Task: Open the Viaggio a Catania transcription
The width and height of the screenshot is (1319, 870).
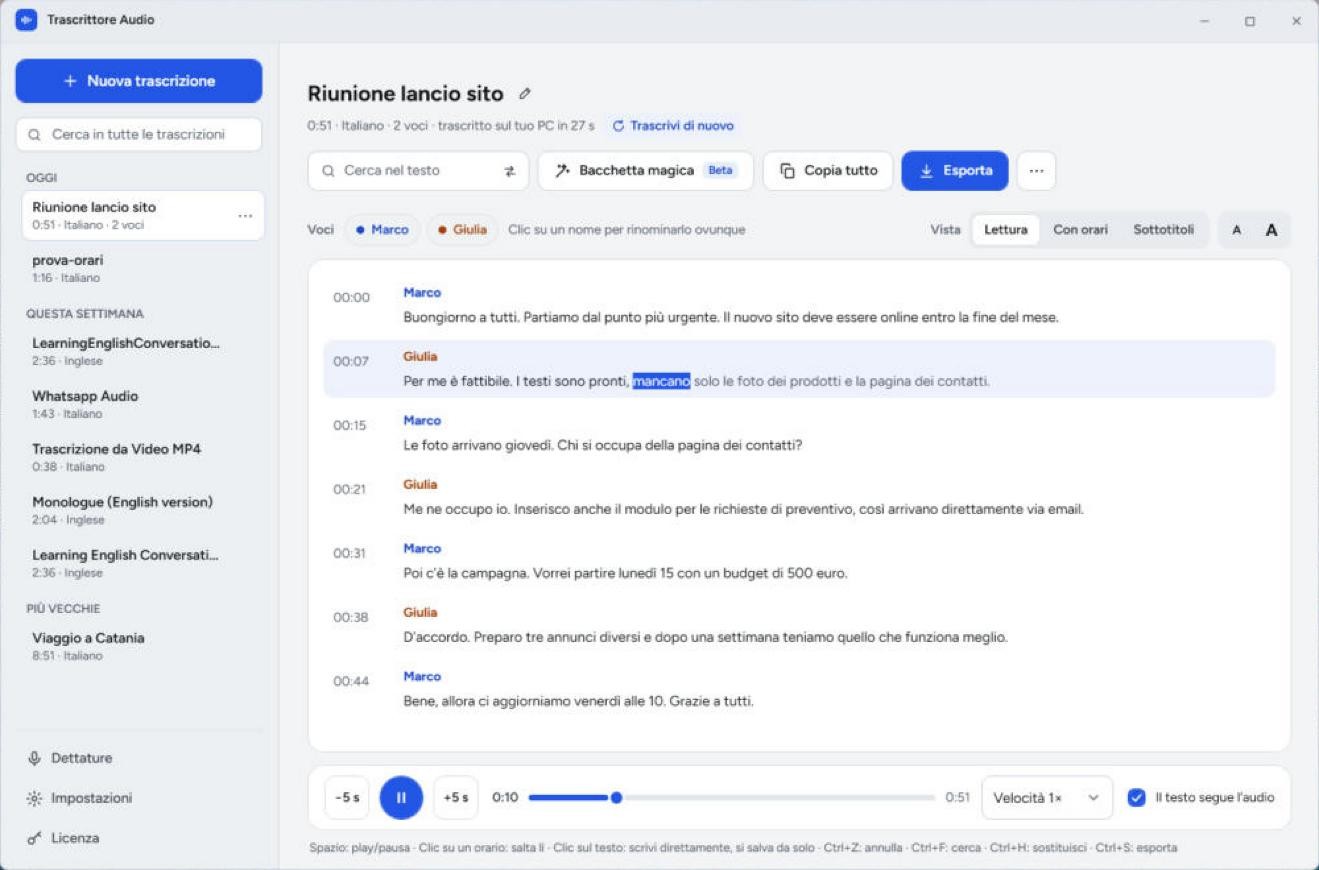Action: [x=143, y=646]
